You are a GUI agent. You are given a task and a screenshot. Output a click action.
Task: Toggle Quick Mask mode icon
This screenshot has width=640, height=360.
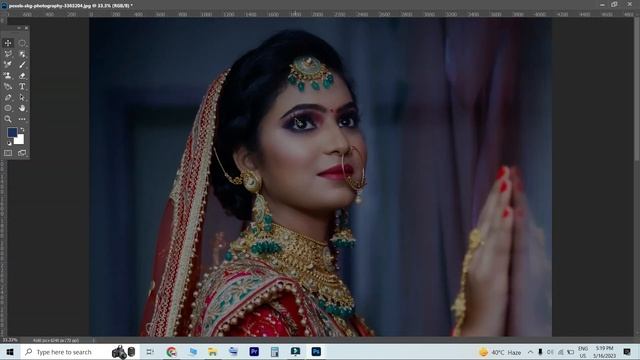click(8, 153)
